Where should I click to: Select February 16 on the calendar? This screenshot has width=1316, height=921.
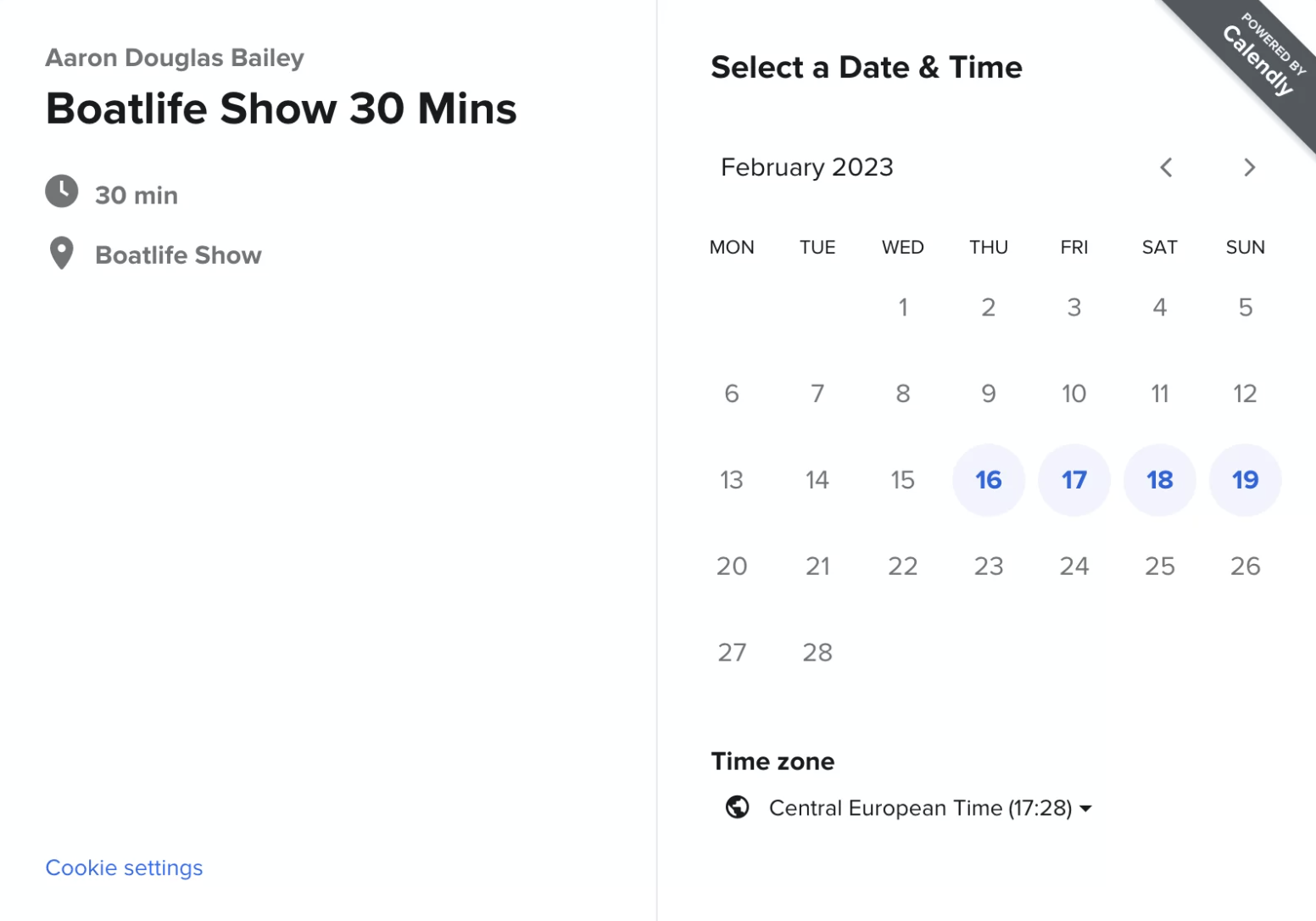tap(989, 480)
